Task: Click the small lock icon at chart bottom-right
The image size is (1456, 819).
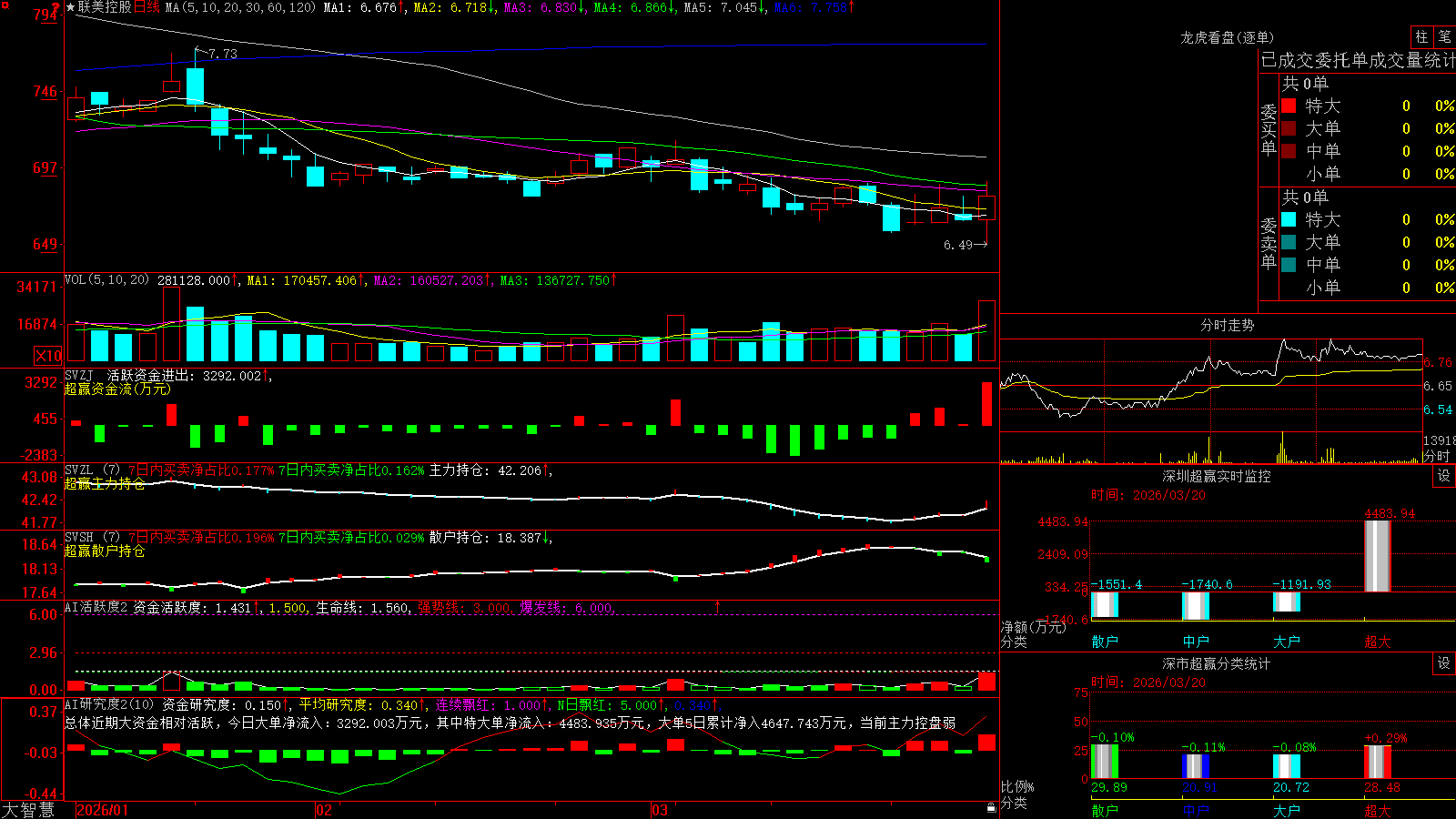Action: pyautogui.click(x=992, y=807)
